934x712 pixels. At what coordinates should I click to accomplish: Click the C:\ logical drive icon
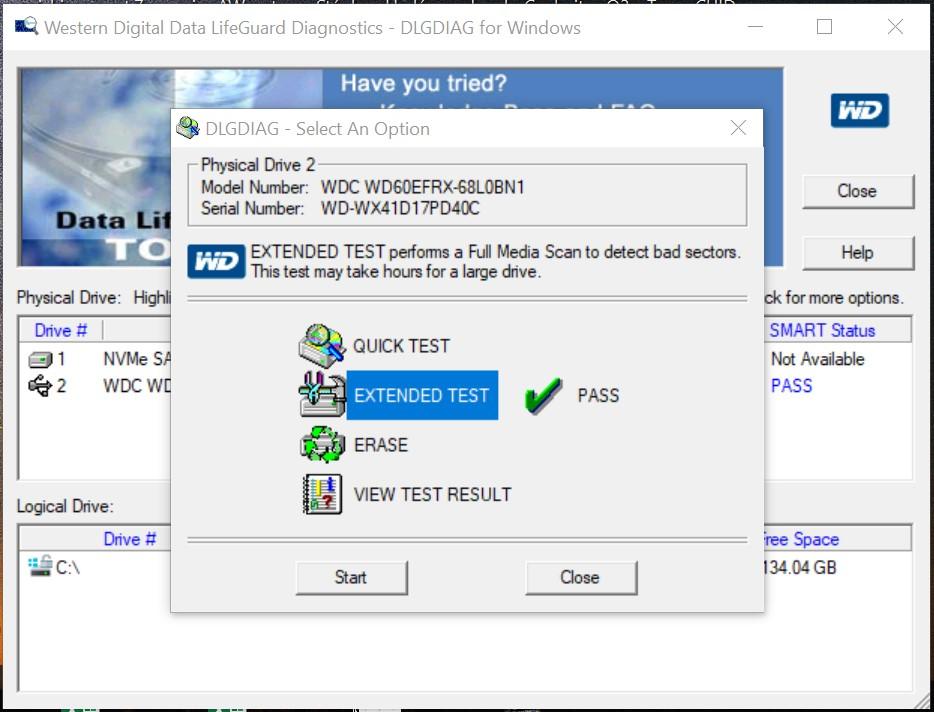pos(40,566)
